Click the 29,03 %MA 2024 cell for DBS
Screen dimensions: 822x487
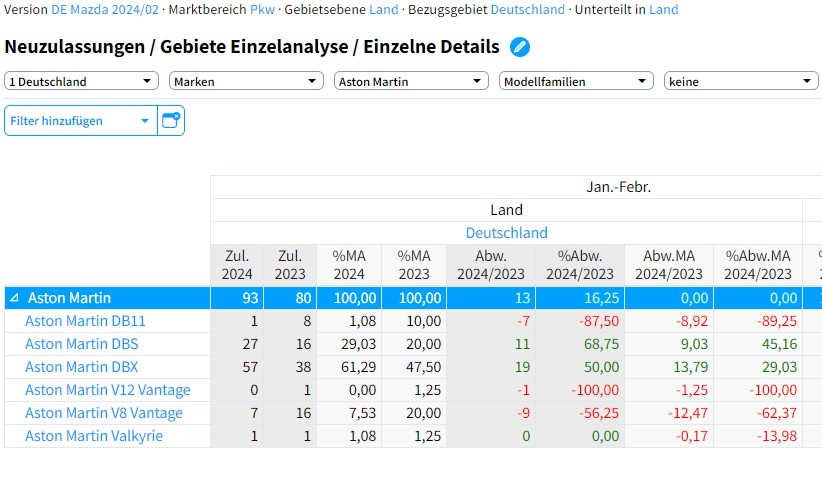pyautogui.click(x=349, y=344)
